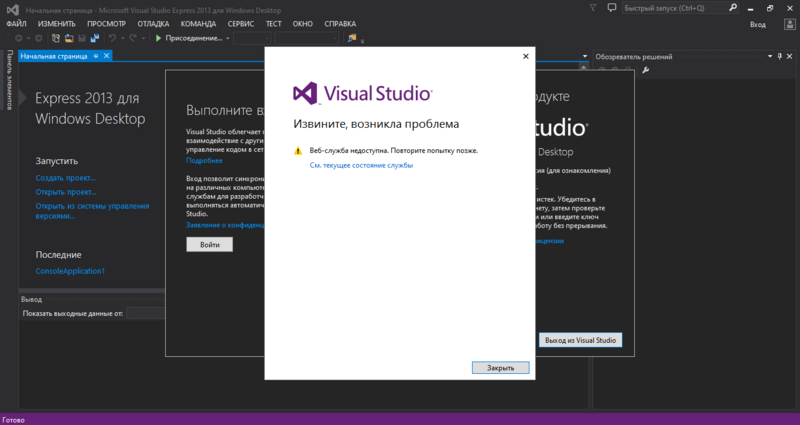Click Выход из Visual Studio button
Screen dimensions: 800x425
[x=581, y=340]
